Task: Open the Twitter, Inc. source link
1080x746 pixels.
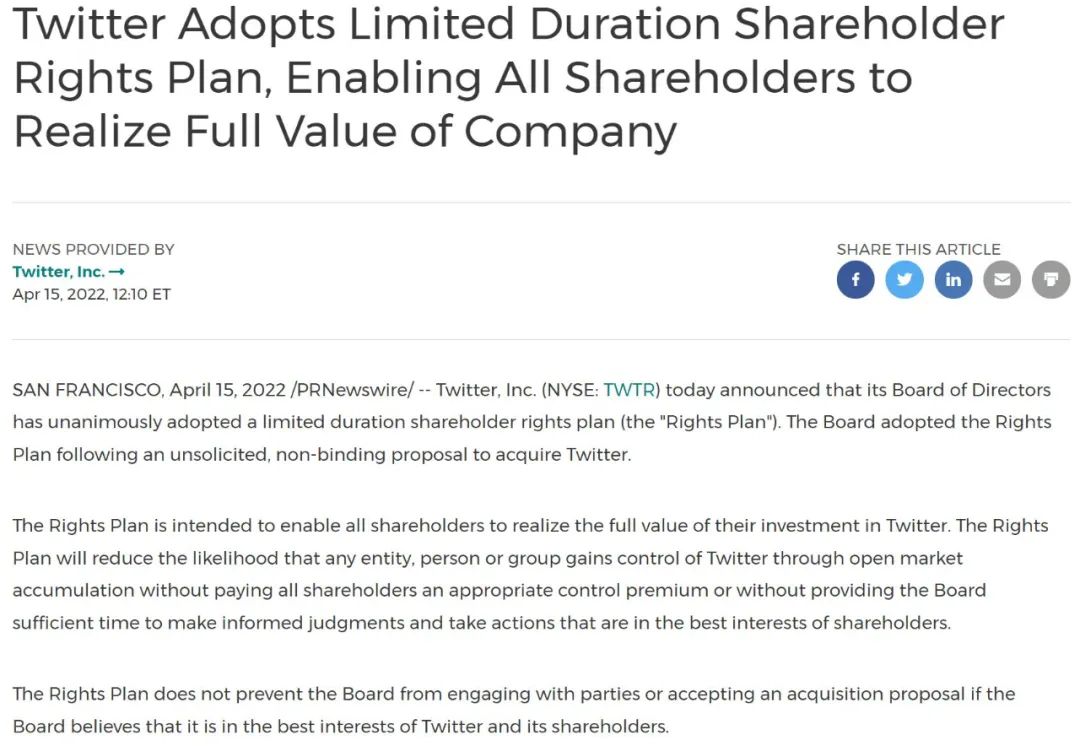Action: pos(59,272)
